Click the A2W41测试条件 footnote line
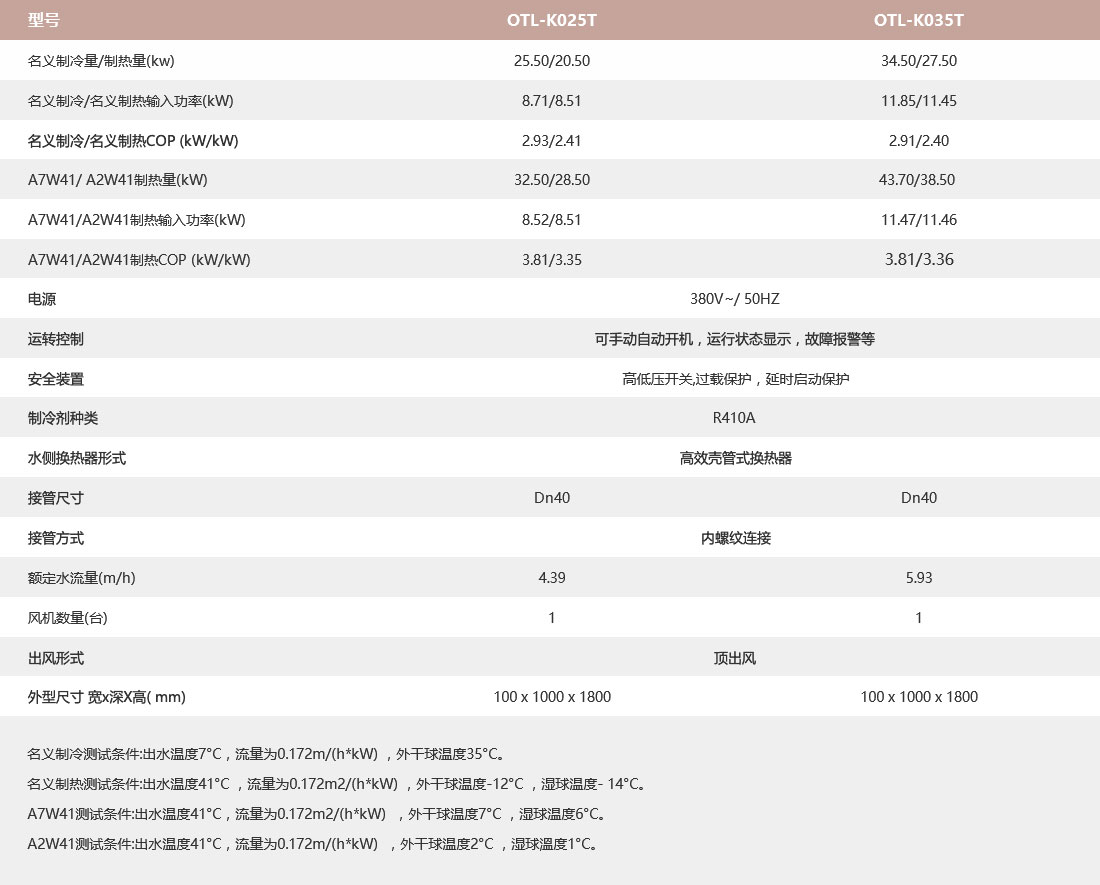The image size is (1100, 885). pyautogui.click(x=313, y=844)
